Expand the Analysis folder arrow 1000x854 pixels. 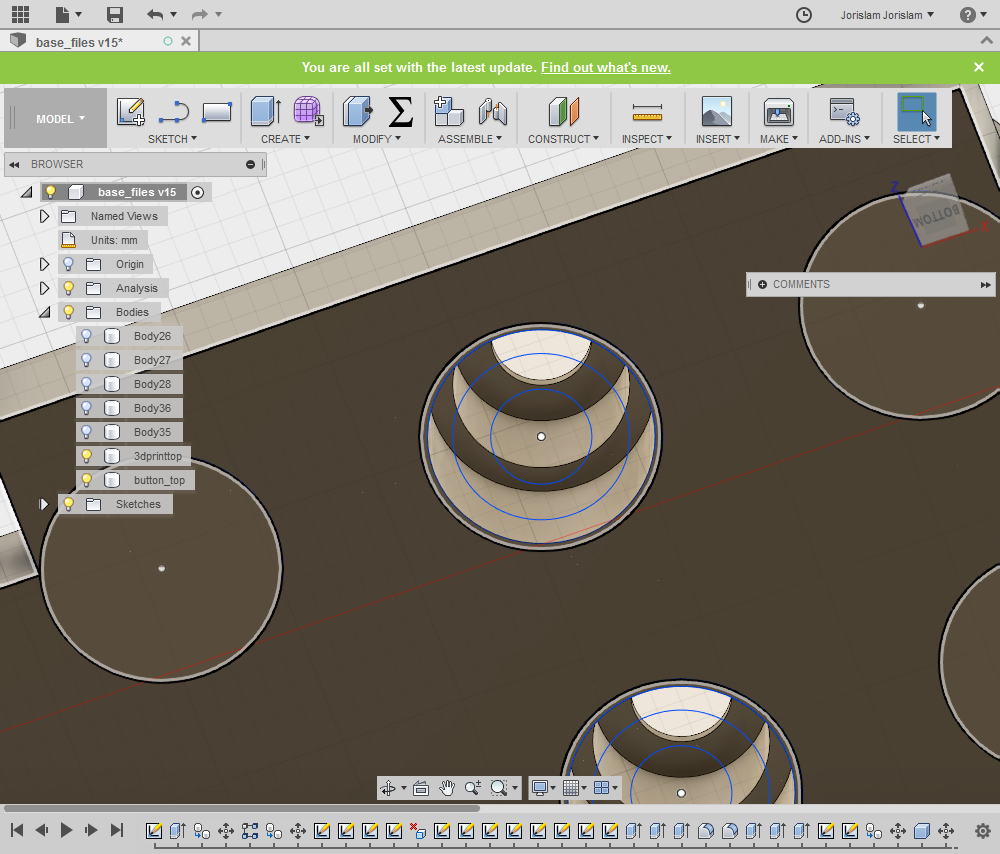(44, 288)
